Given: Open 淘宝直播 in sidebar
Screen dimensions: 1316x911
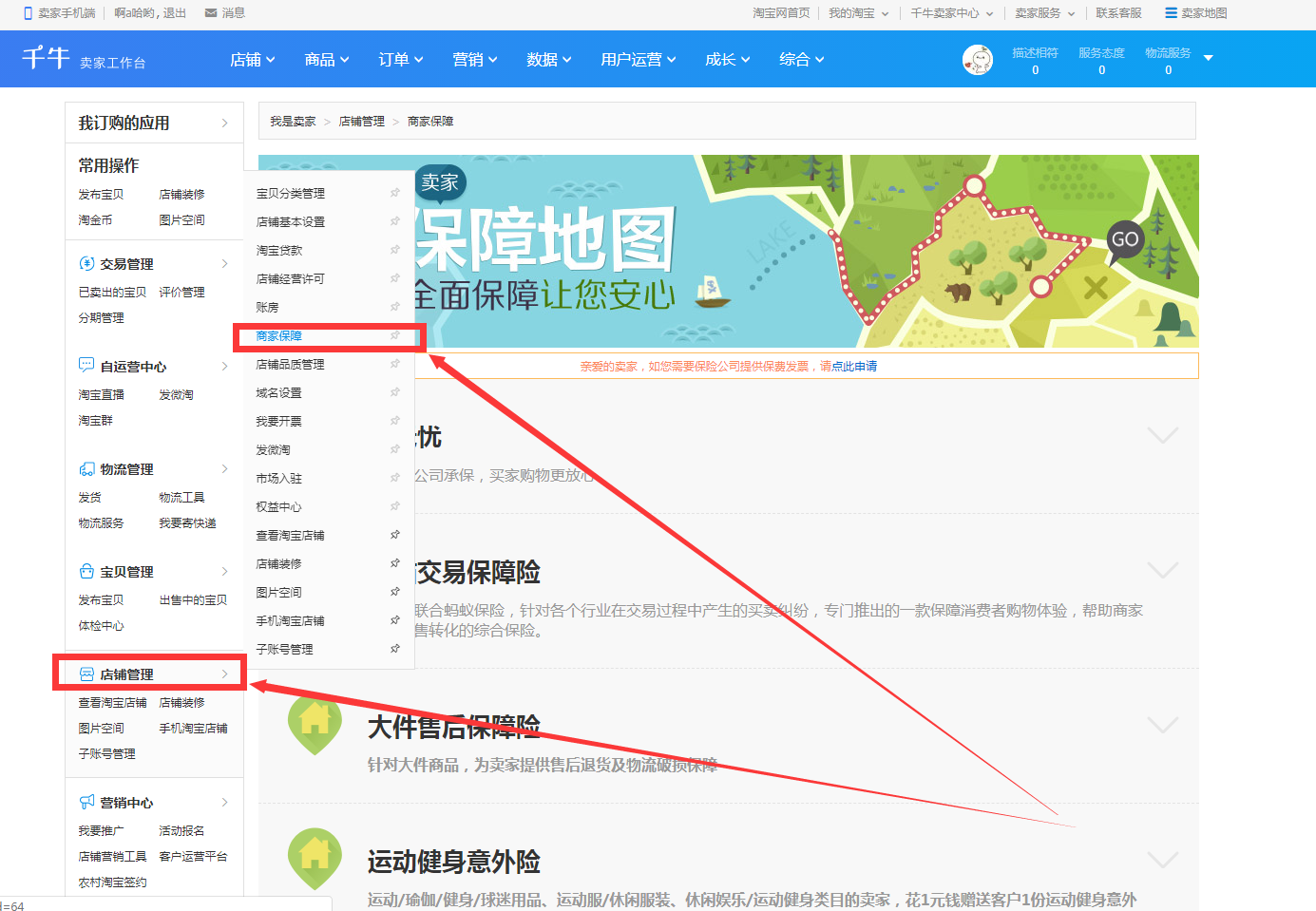Looking at the screenshot, I should pos(101,395).
